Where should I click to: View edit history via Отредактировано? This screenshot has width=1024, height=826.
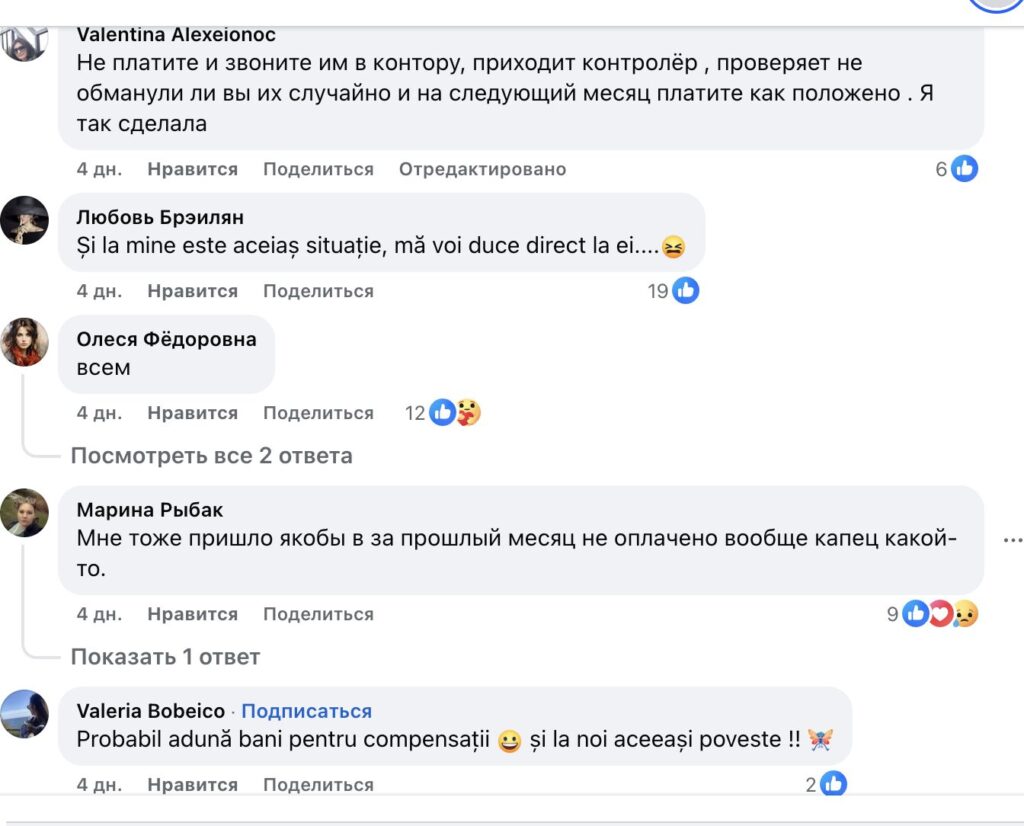tap(482, 169)
